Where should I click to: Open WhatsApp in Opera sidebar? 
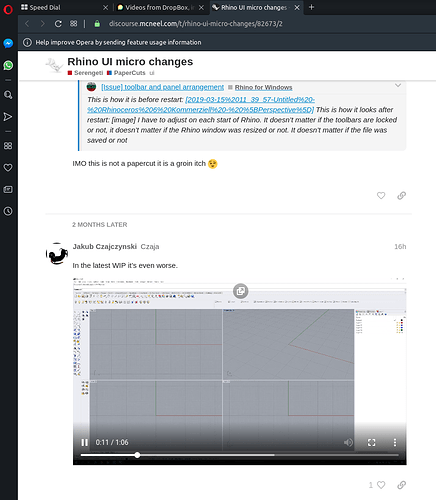tap(8, 65)
